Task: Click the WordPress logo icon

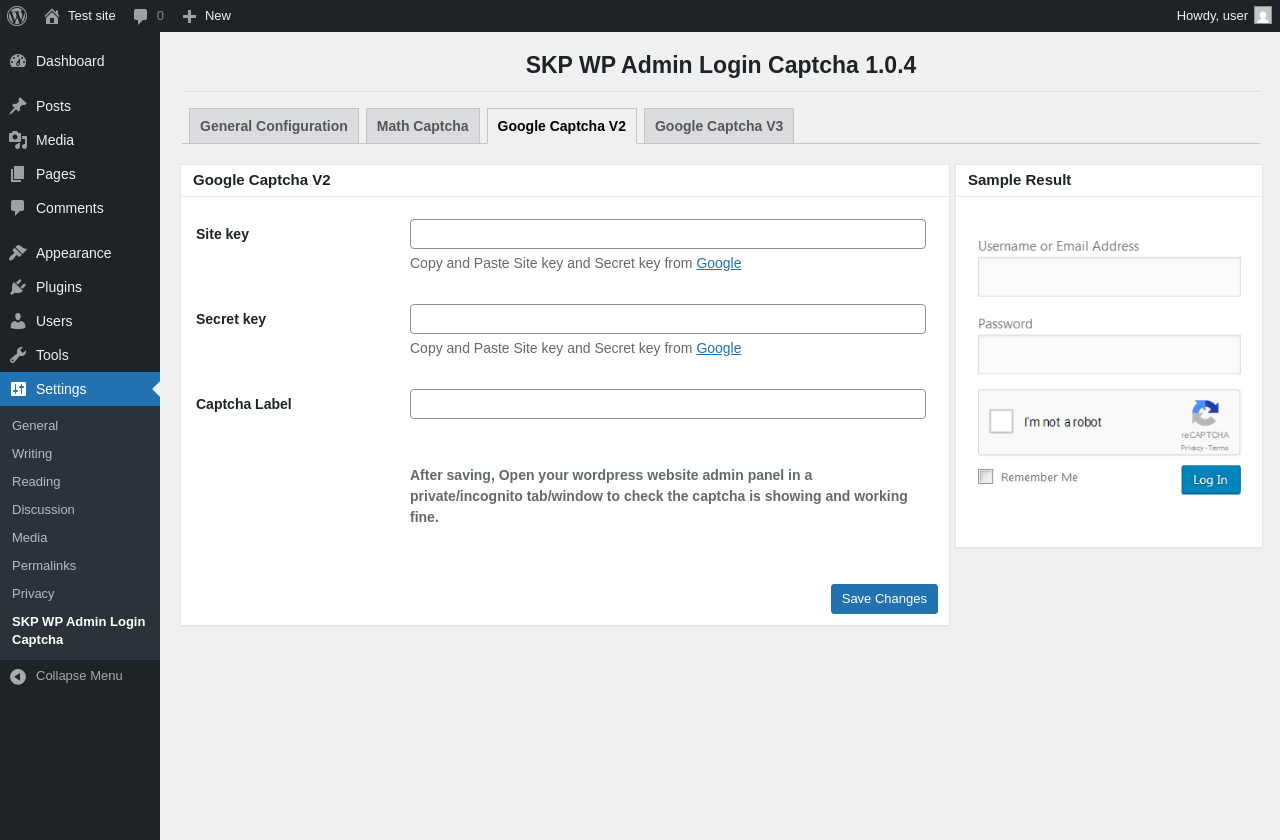Action: tap(17, 16)
